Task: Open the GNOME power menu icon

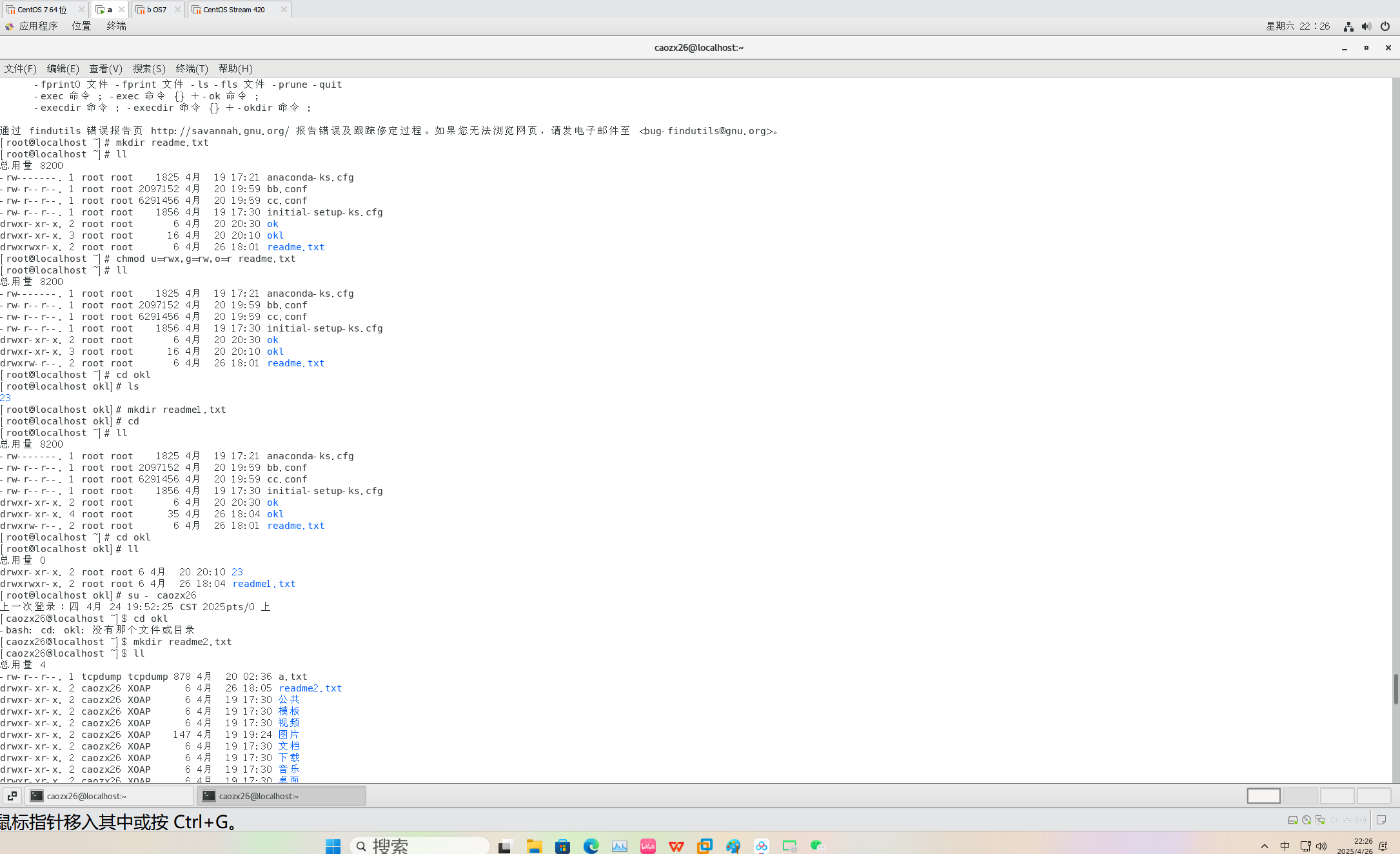Action: click(x=1385, y=26)
